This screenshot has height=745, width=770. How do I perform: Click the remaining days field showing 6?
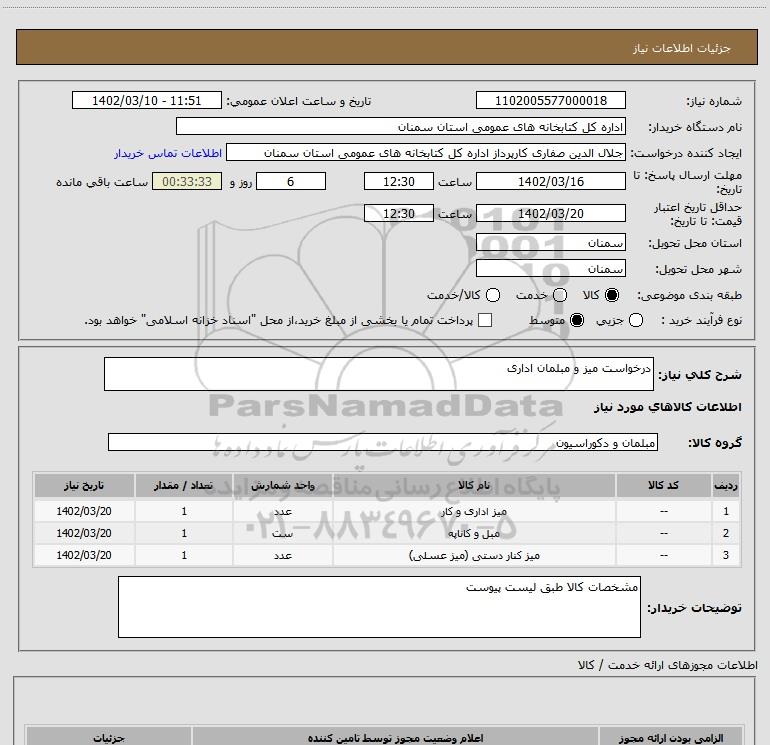tap(291, 181)
